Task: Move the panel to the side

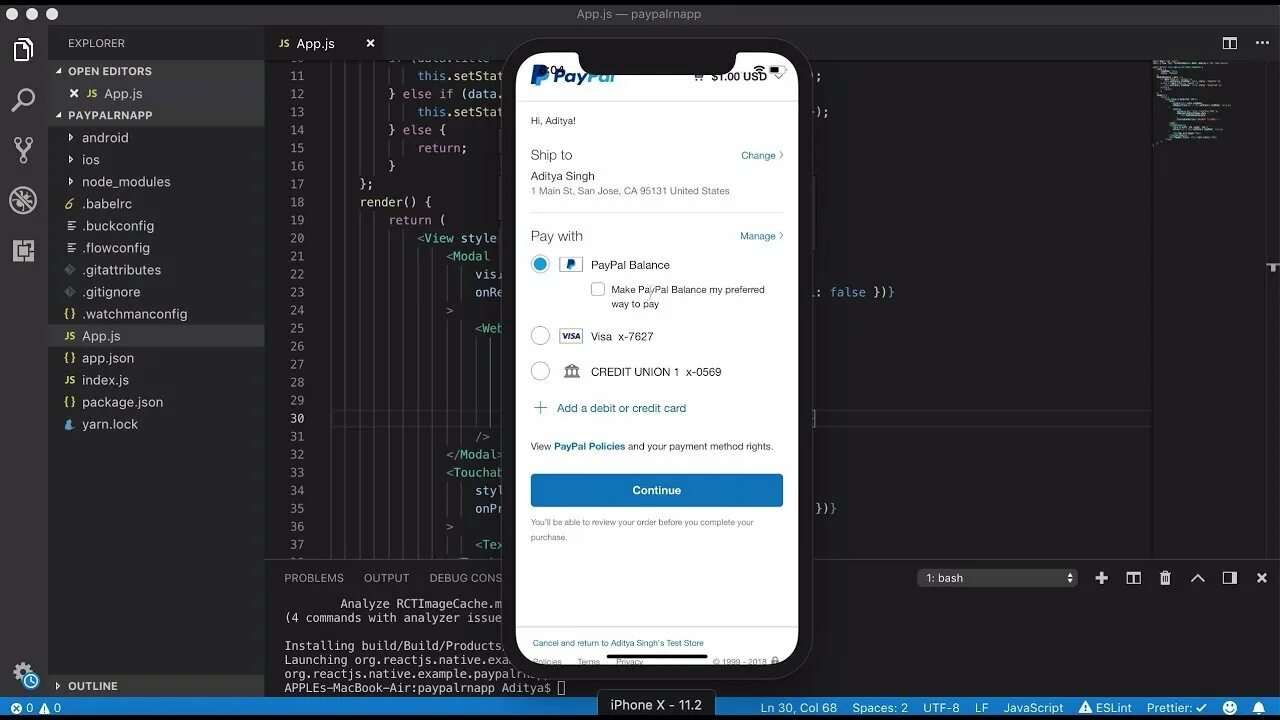Action: click(1230, 578)
